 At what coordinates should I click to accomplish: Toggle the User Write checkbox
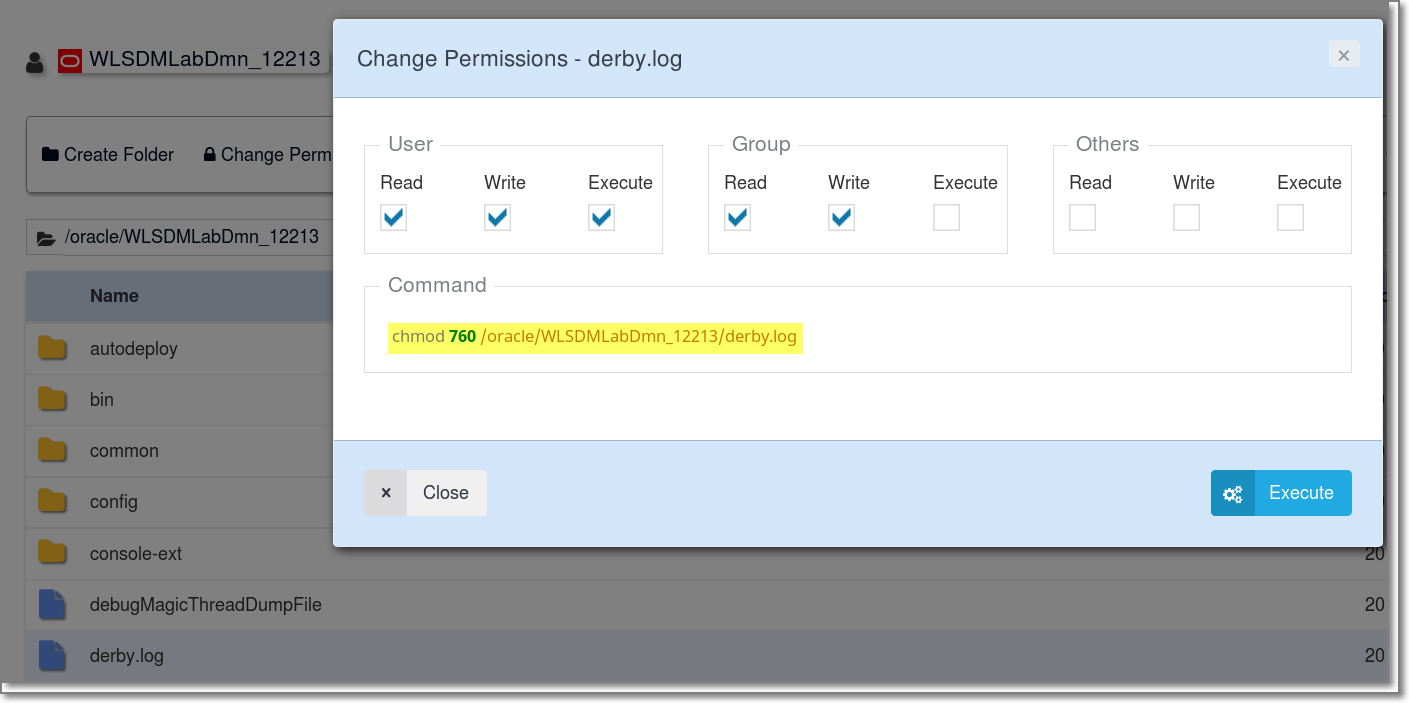tap(498, 217)
